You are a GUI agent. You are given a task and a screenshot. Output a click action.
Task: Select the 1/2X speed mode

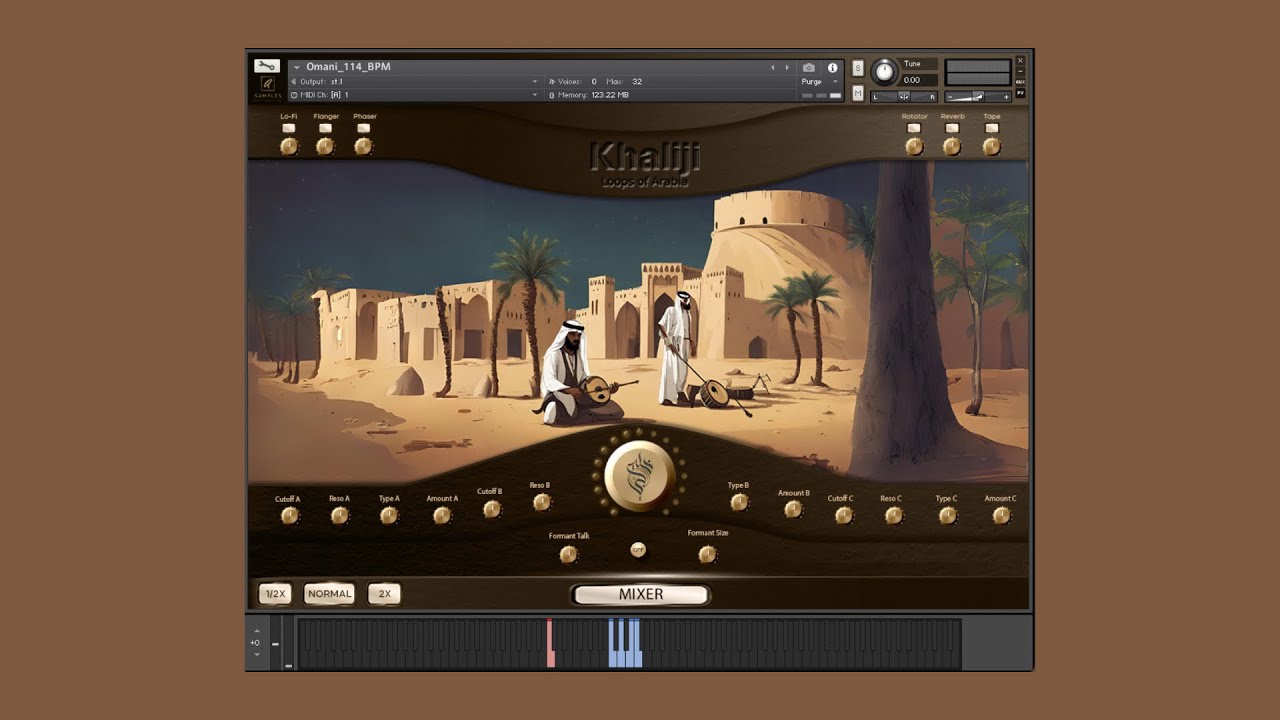pyautogui.click(x=275, y=594)
